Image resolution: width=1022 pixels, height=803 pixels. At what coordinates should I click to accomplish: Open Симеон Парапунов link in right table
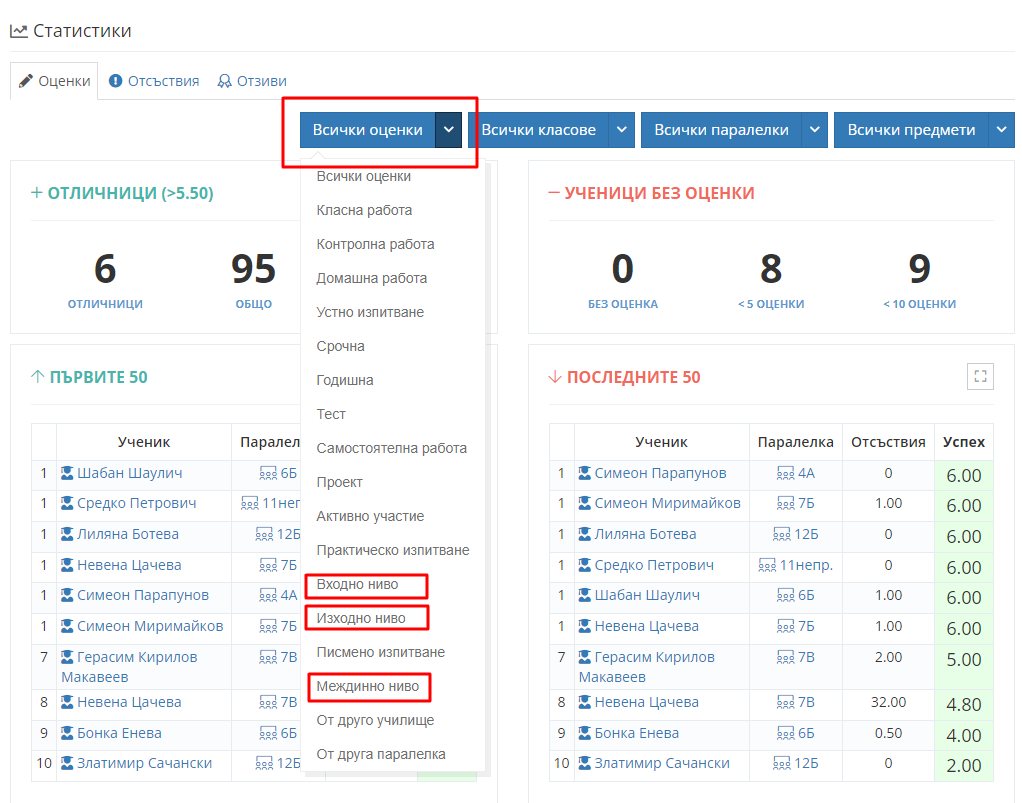(660, 473)
